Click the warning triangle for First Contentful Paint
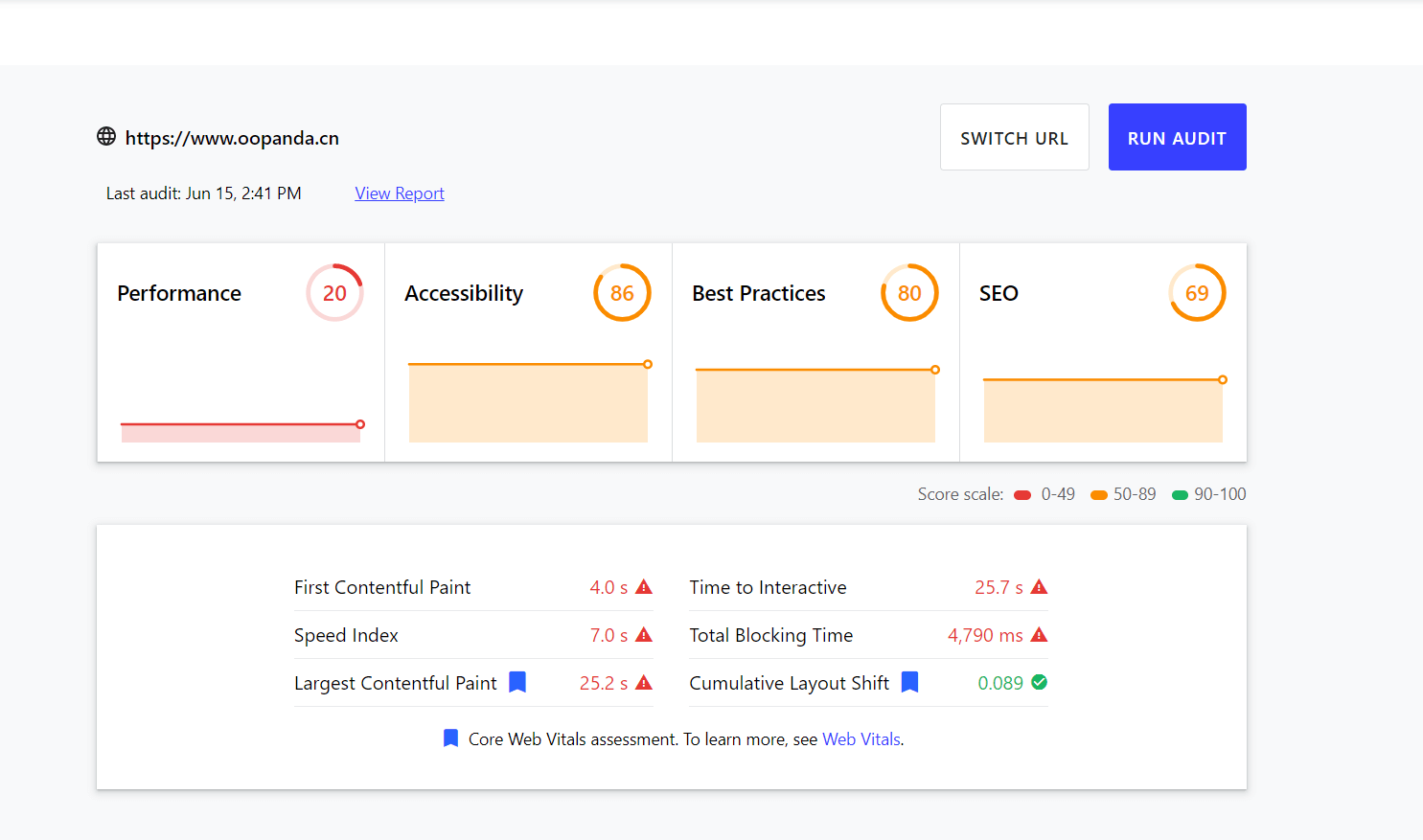Viewport: 1423px width, 840px height. pyautogui.click(x=644, y=587)
